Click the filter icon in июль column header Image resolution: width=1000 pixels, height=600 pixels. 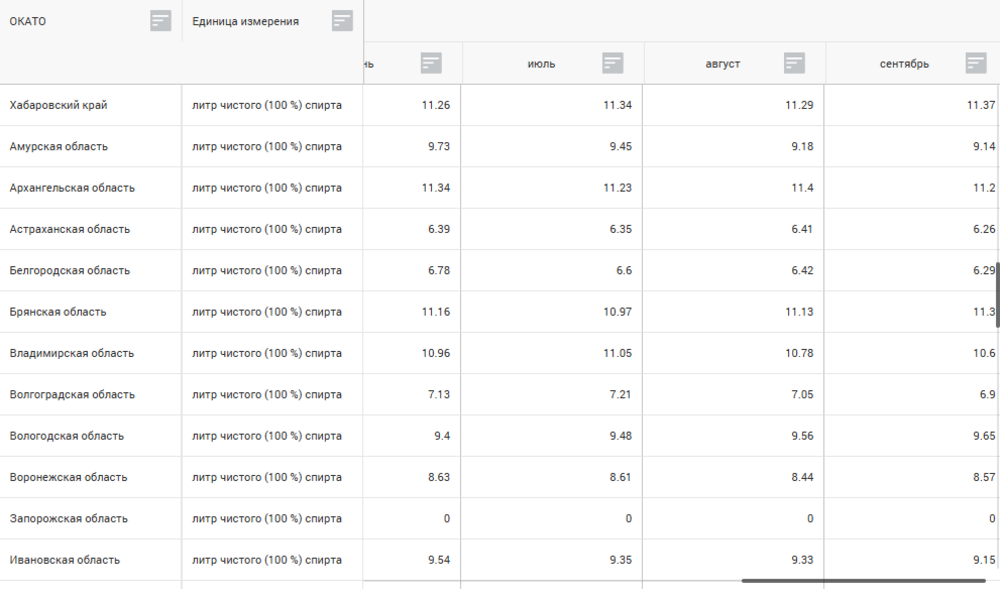(x=613, y=63)
